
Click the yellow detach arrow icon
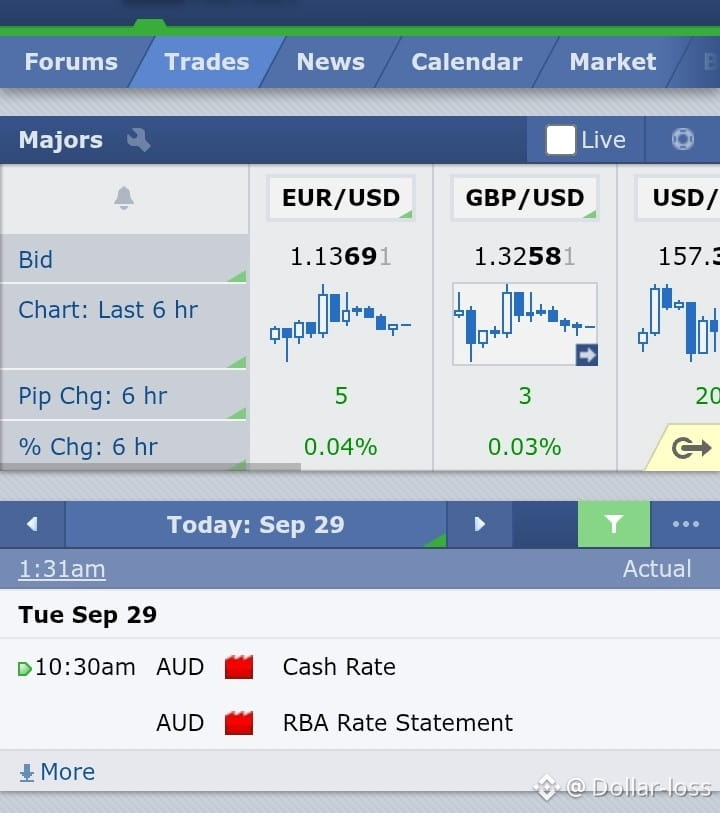point(691,447)
